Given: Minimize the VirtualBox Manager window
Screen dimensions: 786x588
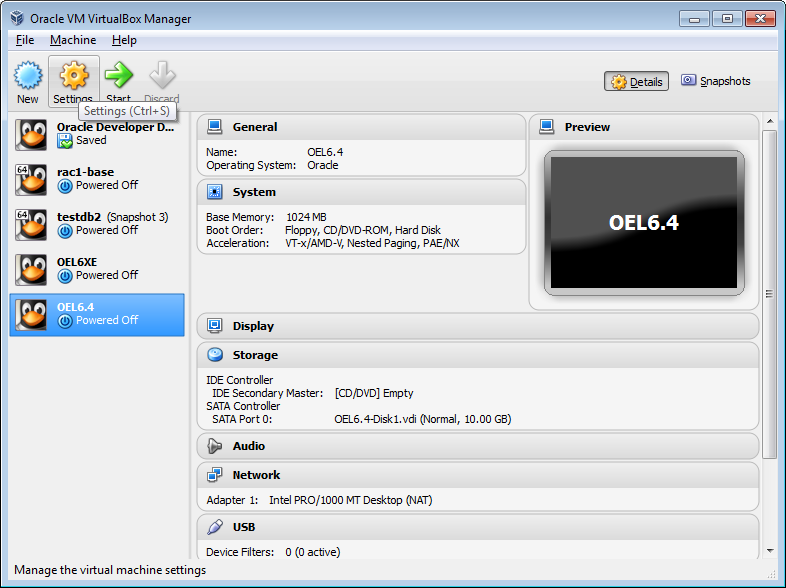Looking at the screenshot, I should click(694, 19).
